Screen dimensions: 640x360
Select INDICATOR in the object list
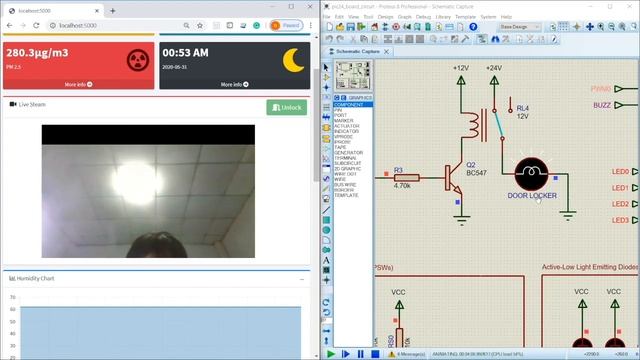click(347, 131)
